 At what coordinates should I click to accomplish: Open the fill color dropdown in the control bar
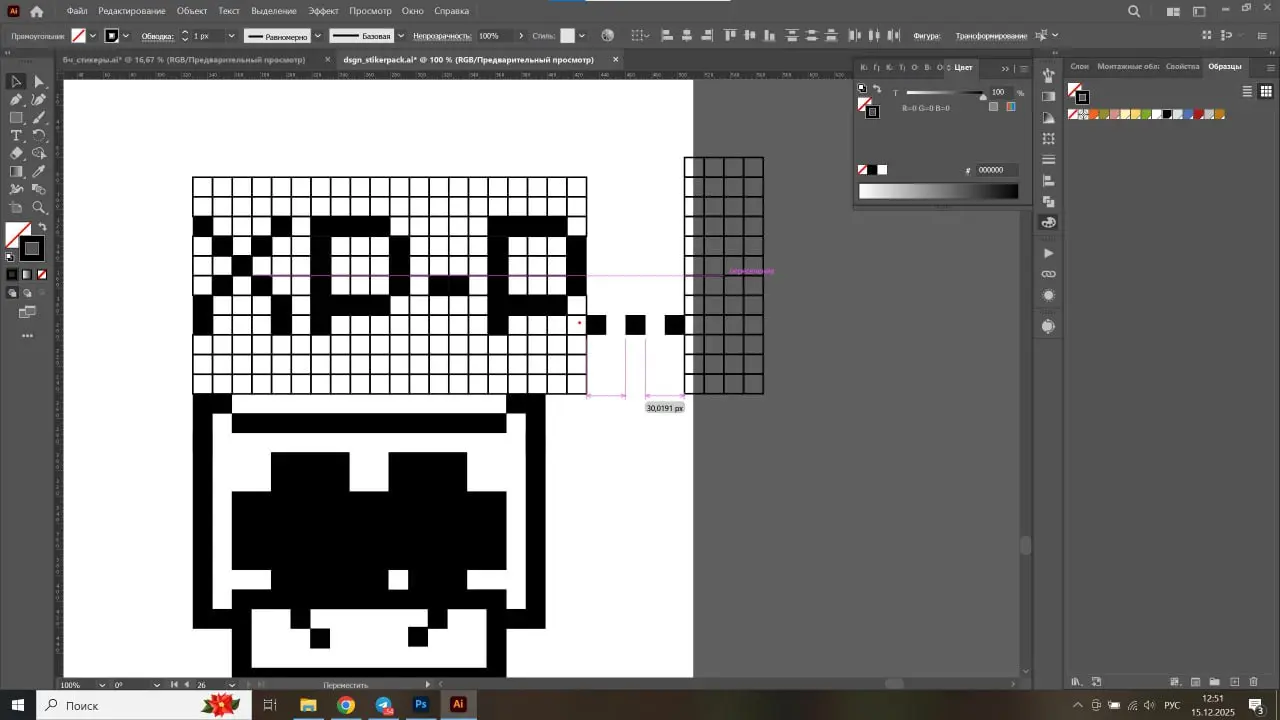pos(93,36)
